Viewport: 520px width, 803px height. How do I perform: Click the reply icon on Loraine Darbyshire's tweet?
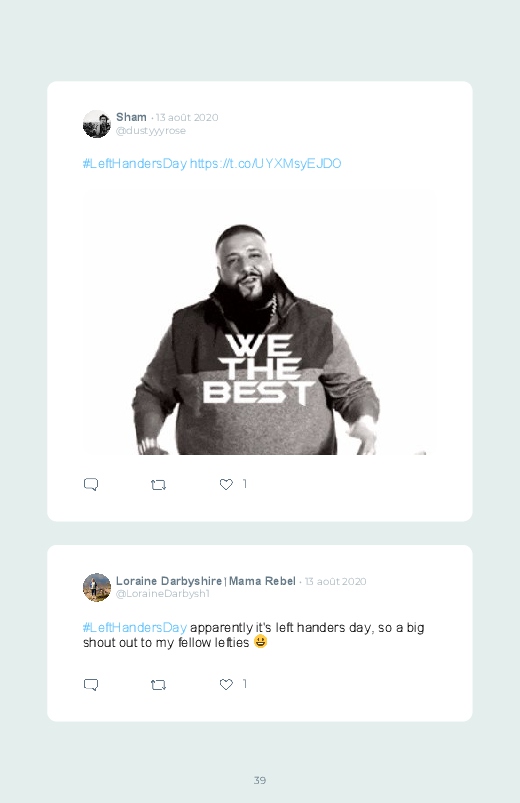point(91,685)
